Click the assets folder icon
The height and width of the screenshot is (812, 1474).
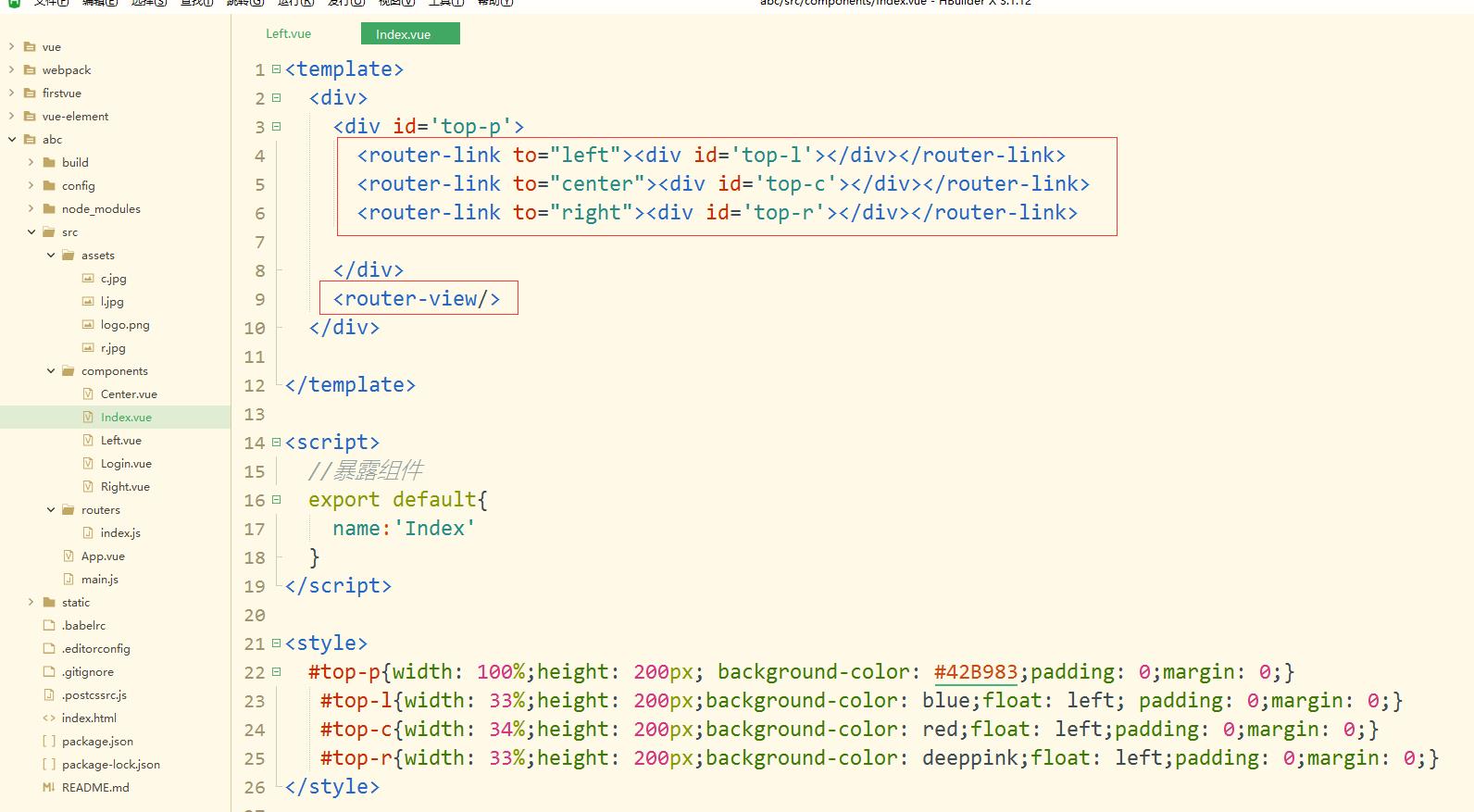[69, 255]
